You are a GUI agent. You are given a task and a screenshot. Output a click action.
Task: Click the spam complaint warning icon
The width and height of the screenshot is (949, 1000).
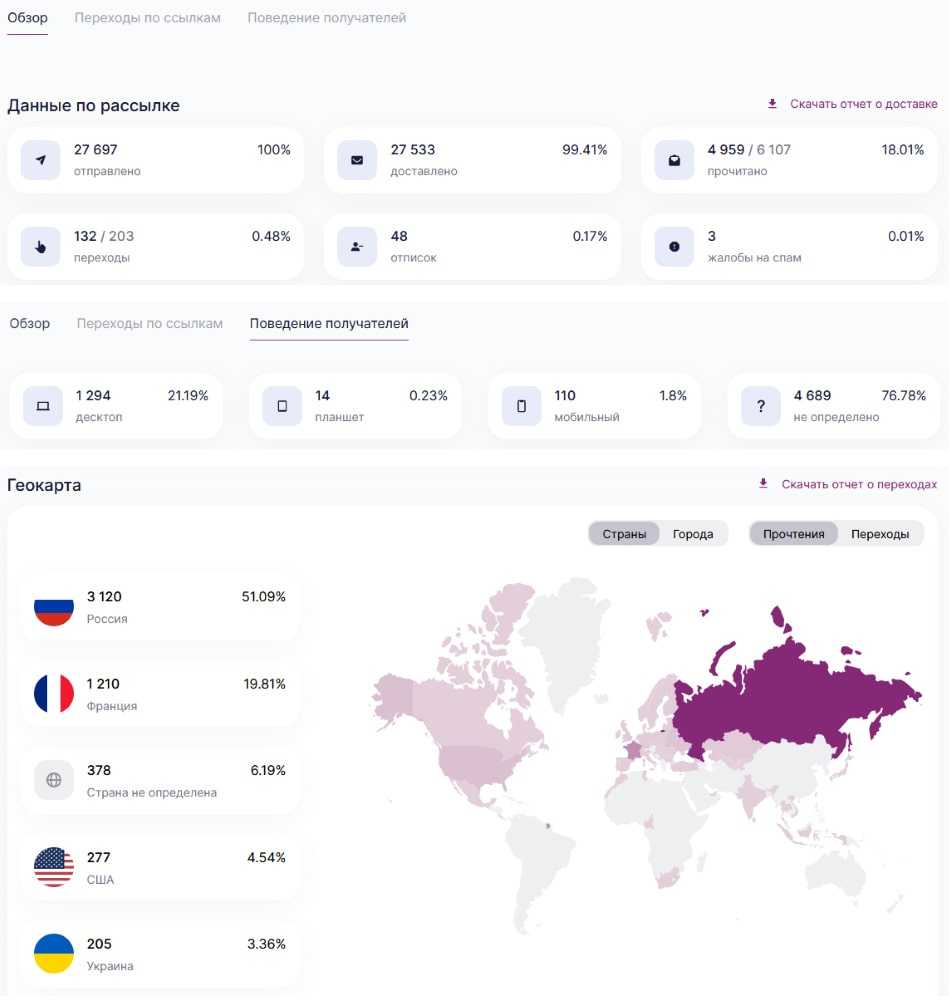coord(674,247)
